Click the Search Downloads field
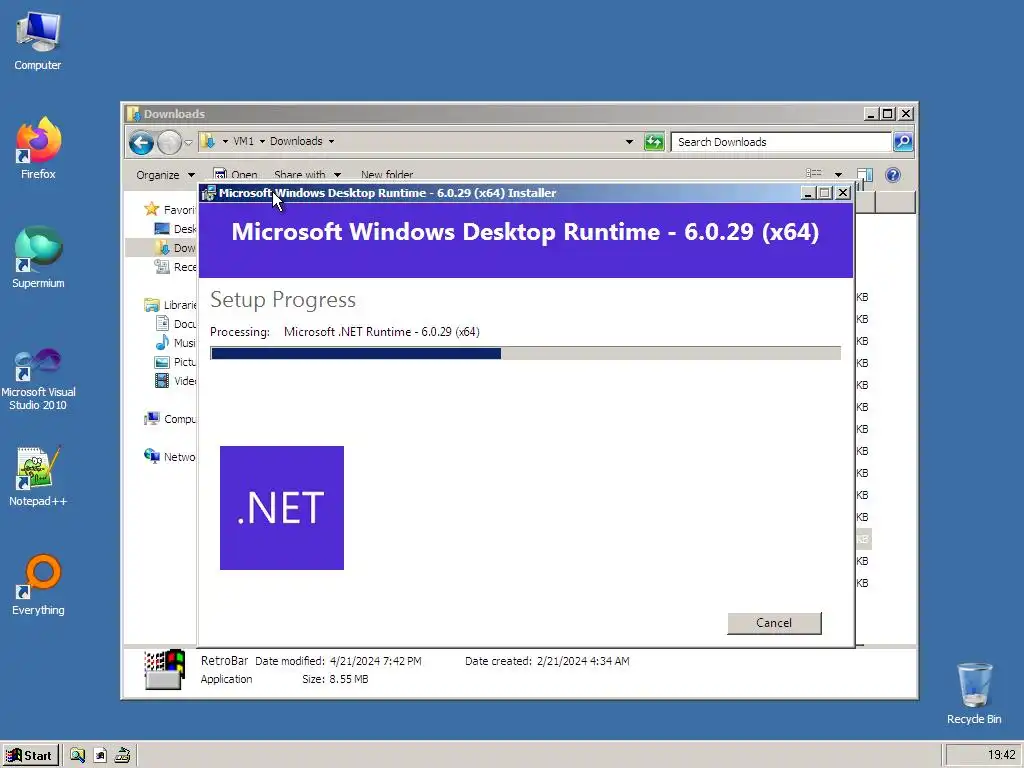Viewport: 1024px width, 768px height. coord(781,142)
